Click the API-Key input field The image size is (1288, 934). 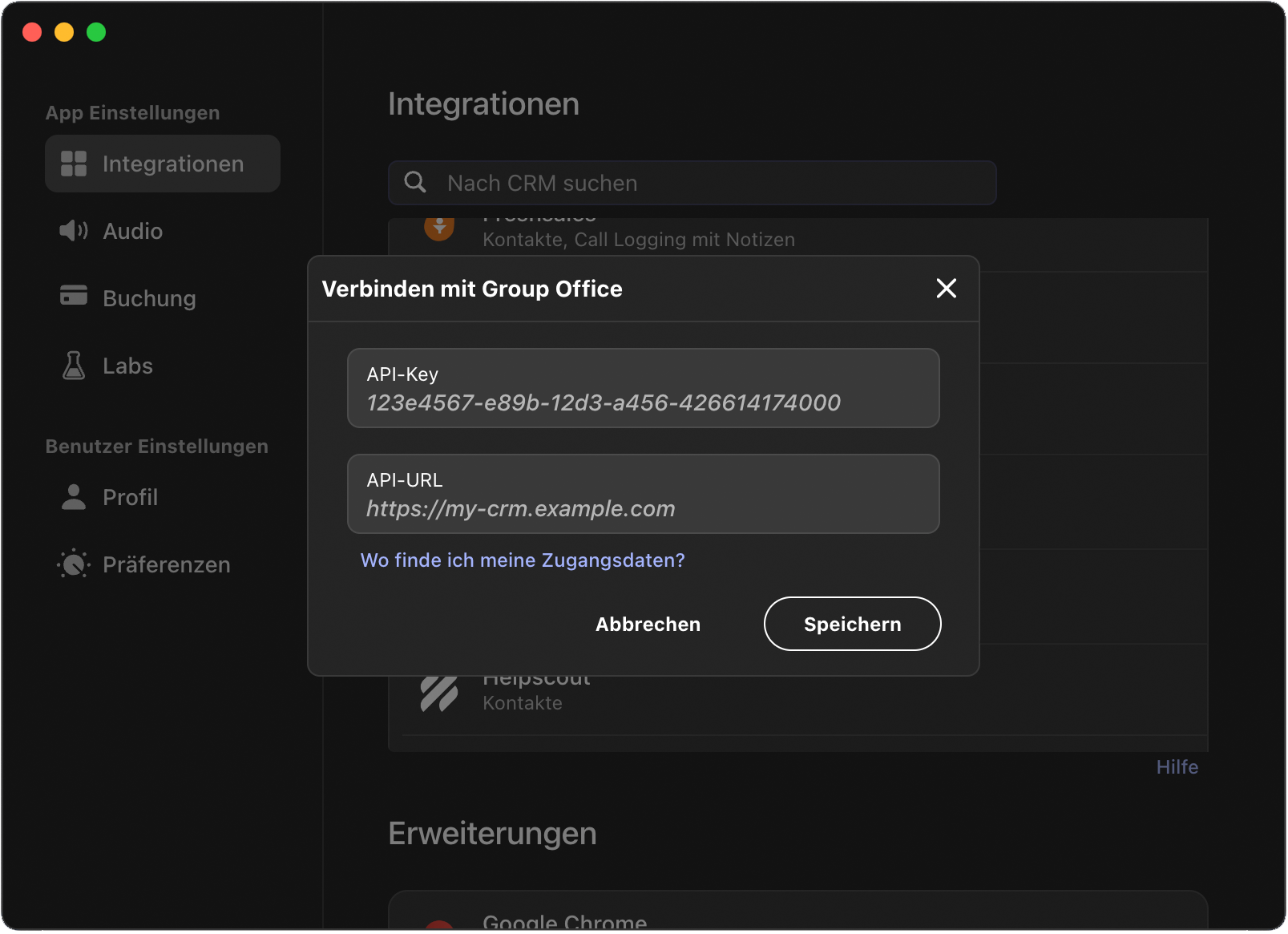tap(643, 389)
